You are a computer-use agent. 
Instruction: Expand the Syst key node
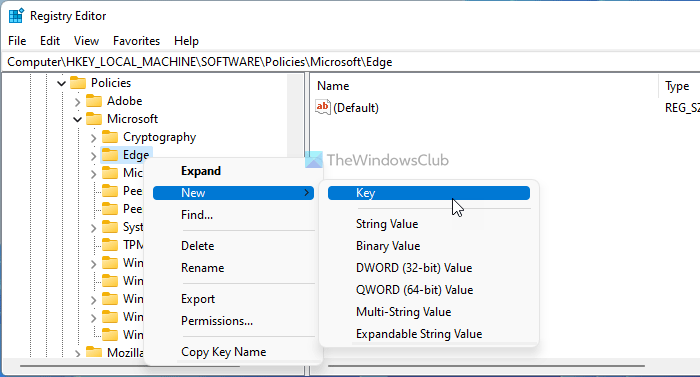point(93,228)
